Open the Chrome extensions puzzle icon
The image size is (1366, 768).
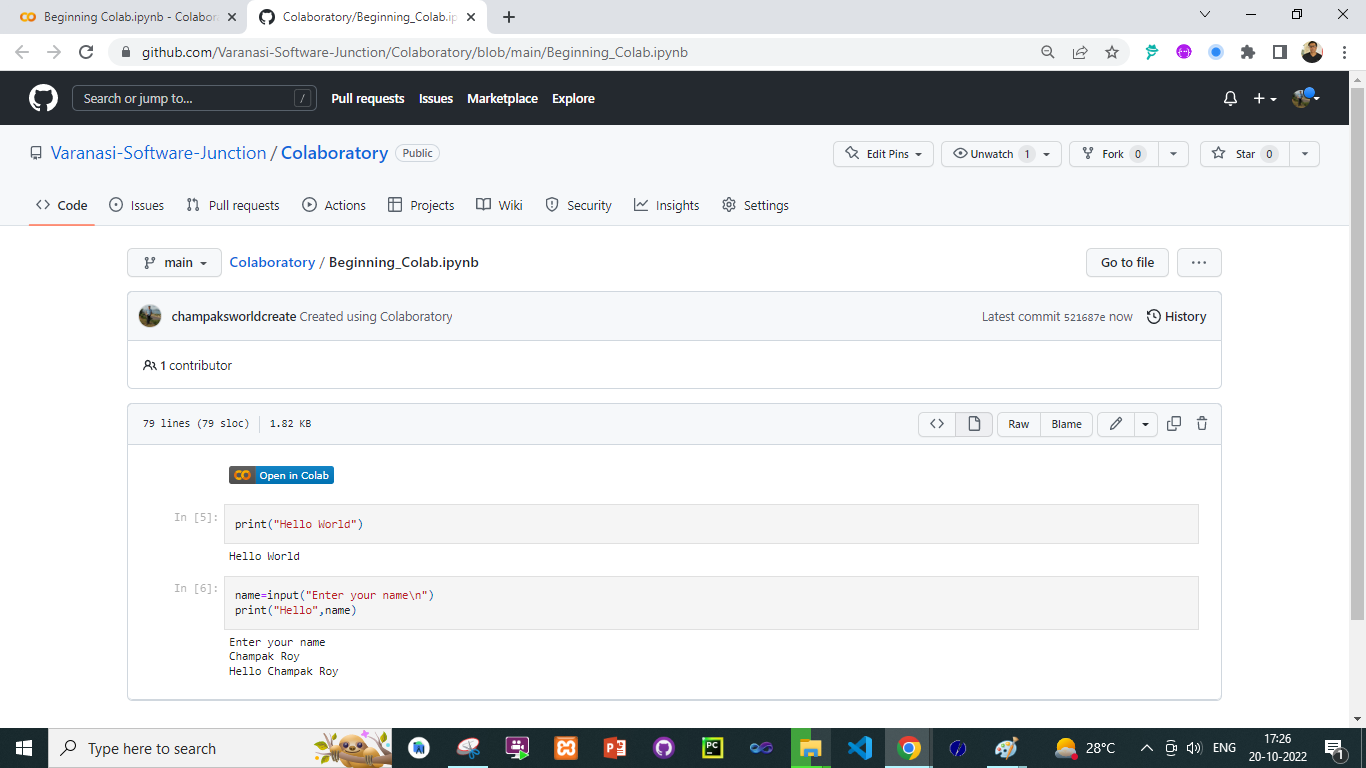pyautogui.click(x=1247, y=52)
